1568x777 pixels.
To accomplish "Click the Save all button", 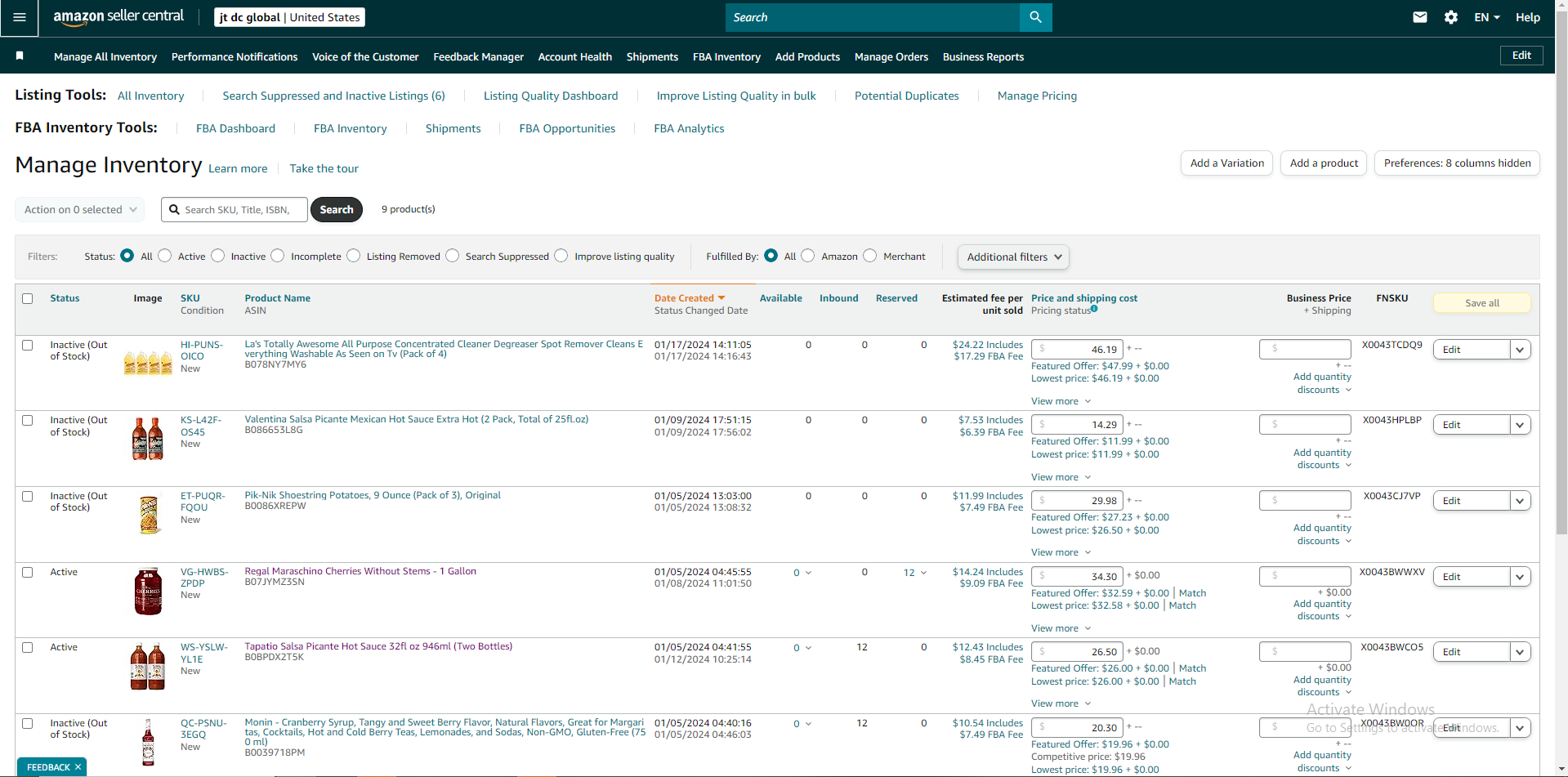I will (1482, 303).
